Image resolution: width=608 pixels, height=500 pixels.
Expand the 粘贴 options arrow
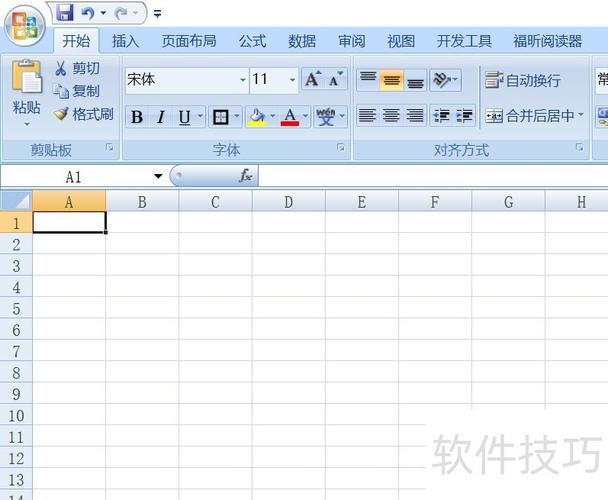pyautogui.click(x=27, y=124)
